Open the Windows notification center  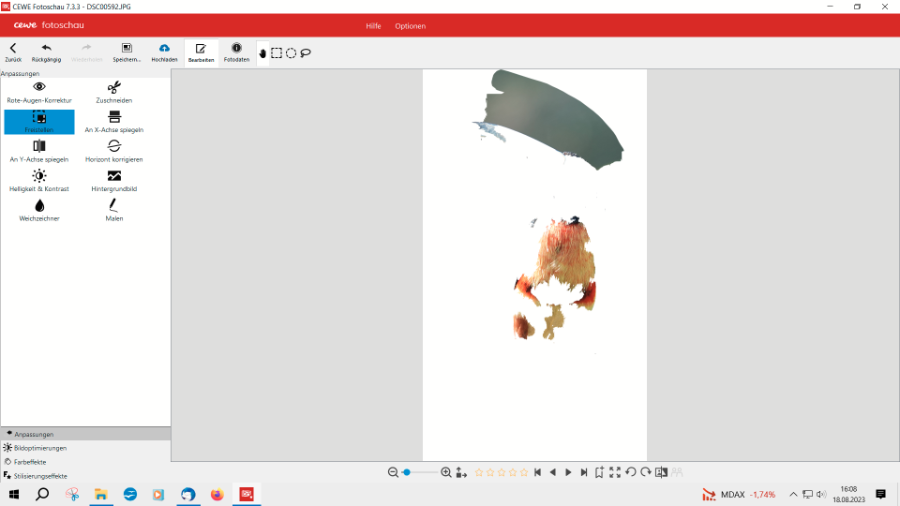coord(880,494)
